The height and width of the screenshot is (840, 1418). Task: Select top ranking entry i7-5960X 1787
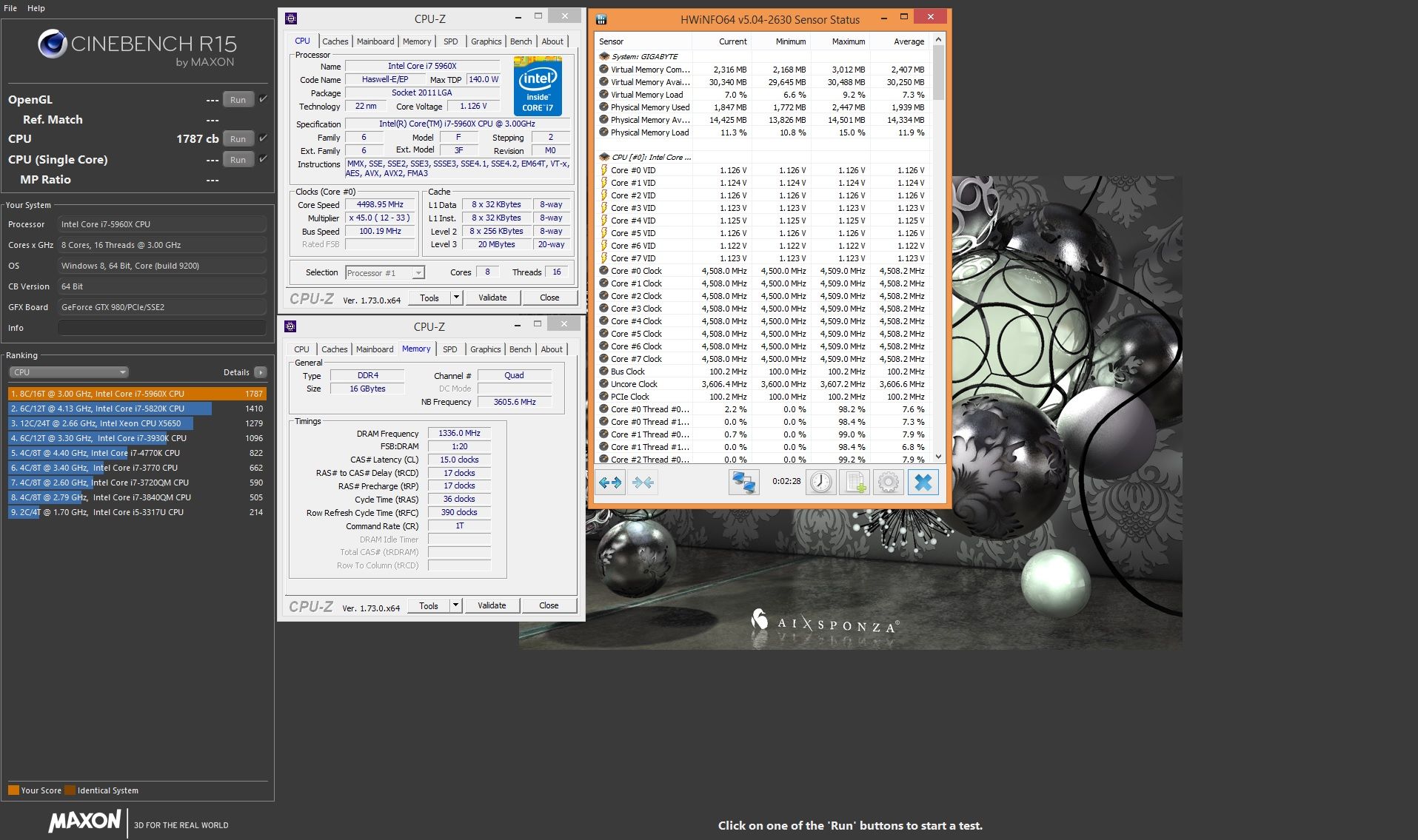pos(137,394)
